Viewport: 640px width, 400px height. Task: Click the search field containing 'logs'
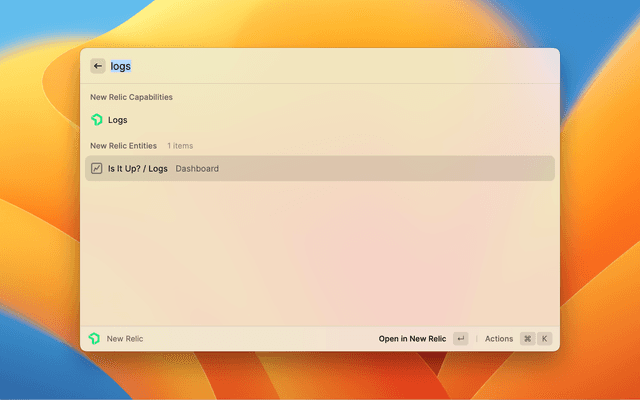coord(300,66)
